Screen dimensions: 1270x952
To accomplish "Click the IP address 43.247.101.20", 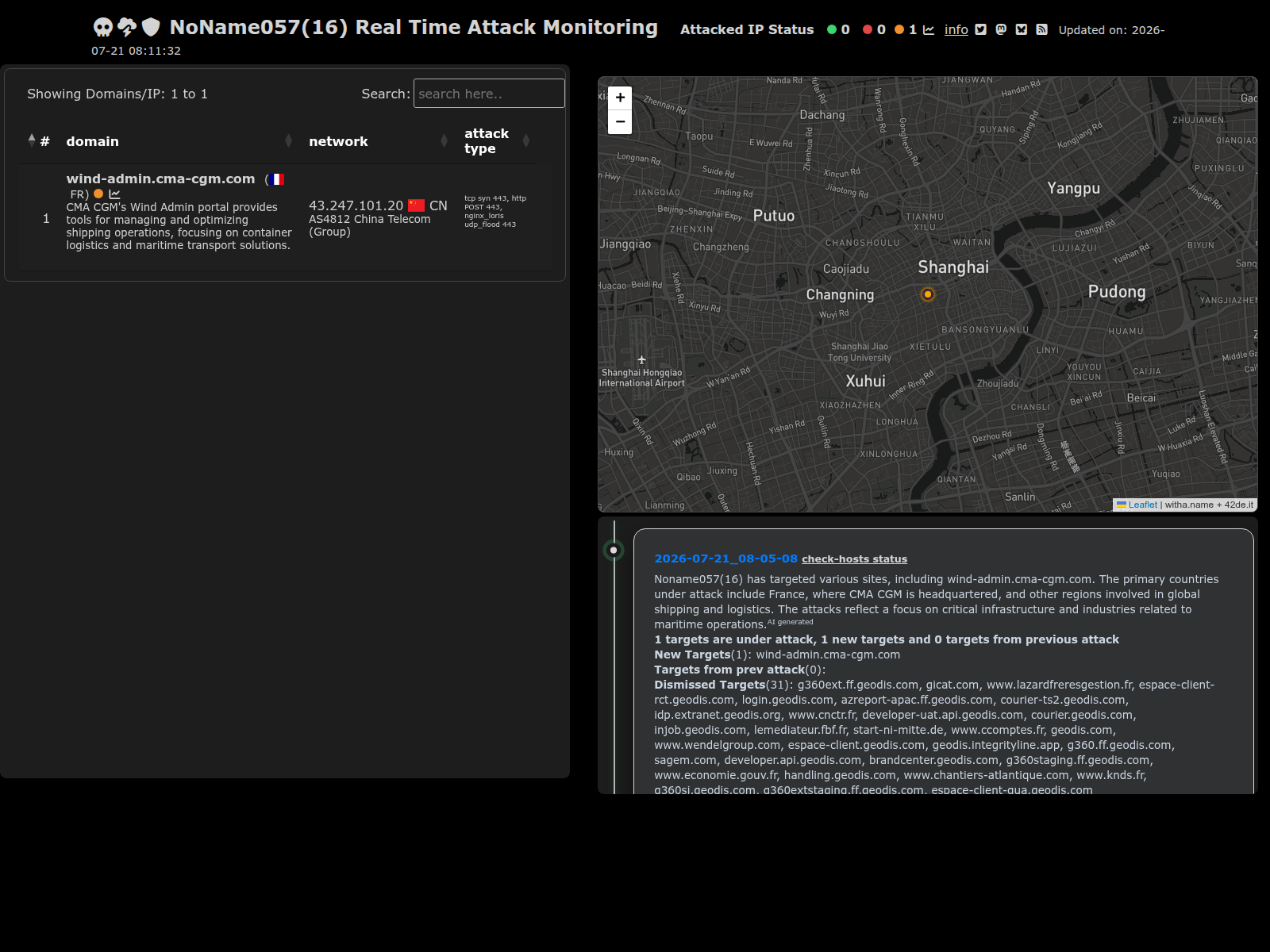I will click(356, 205).
